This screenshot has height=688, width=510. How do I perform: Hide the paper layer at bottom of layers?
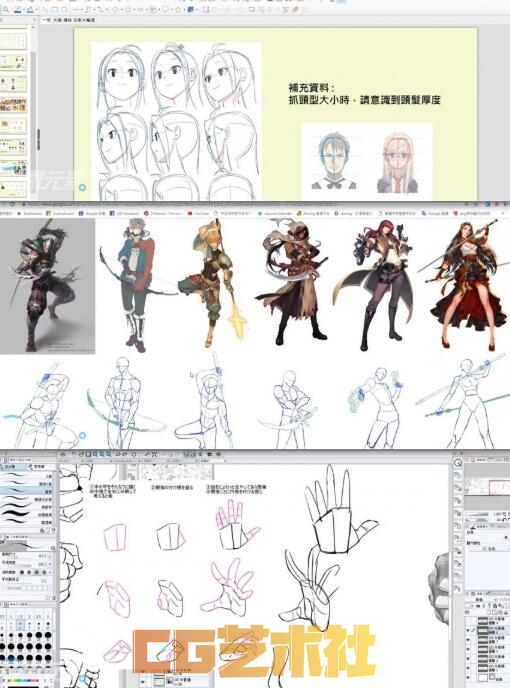[468, 677]
